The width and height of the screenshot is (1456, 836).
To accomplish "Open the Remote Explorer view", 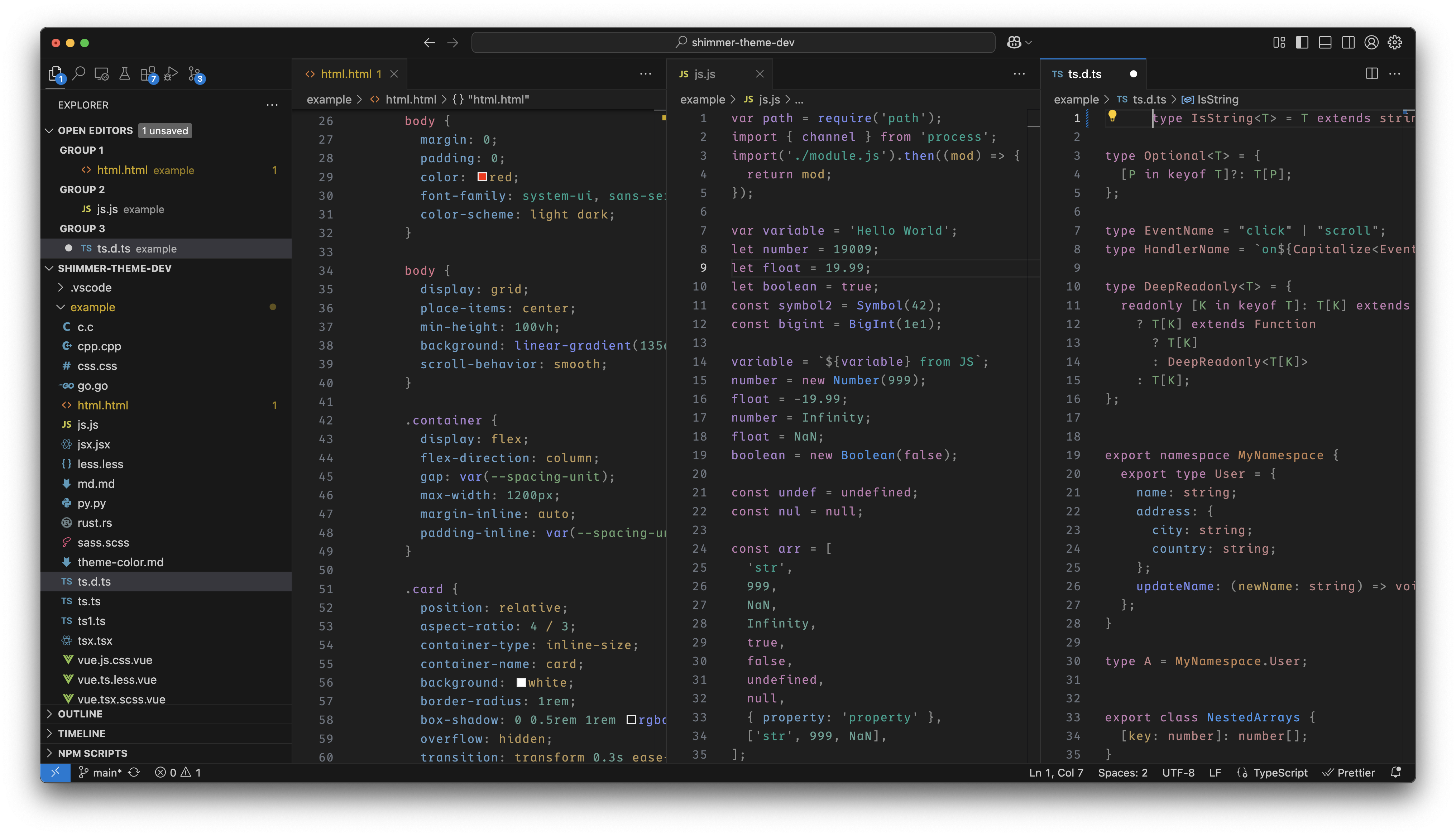I will [102, 74].
